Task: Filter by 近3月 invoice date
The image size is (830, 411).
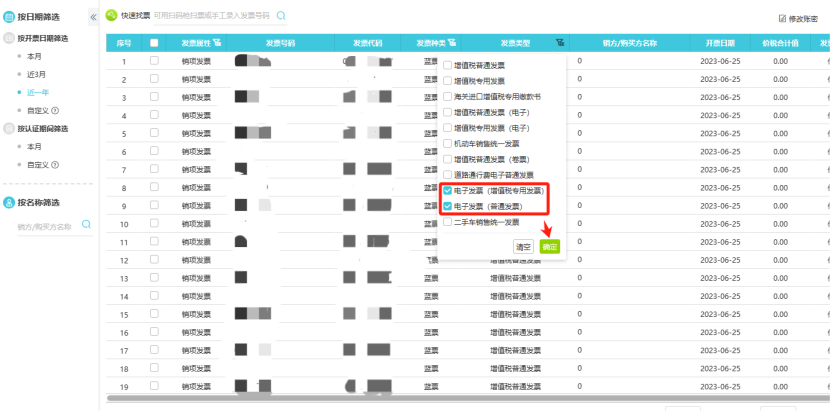Action: click(36, 74)
